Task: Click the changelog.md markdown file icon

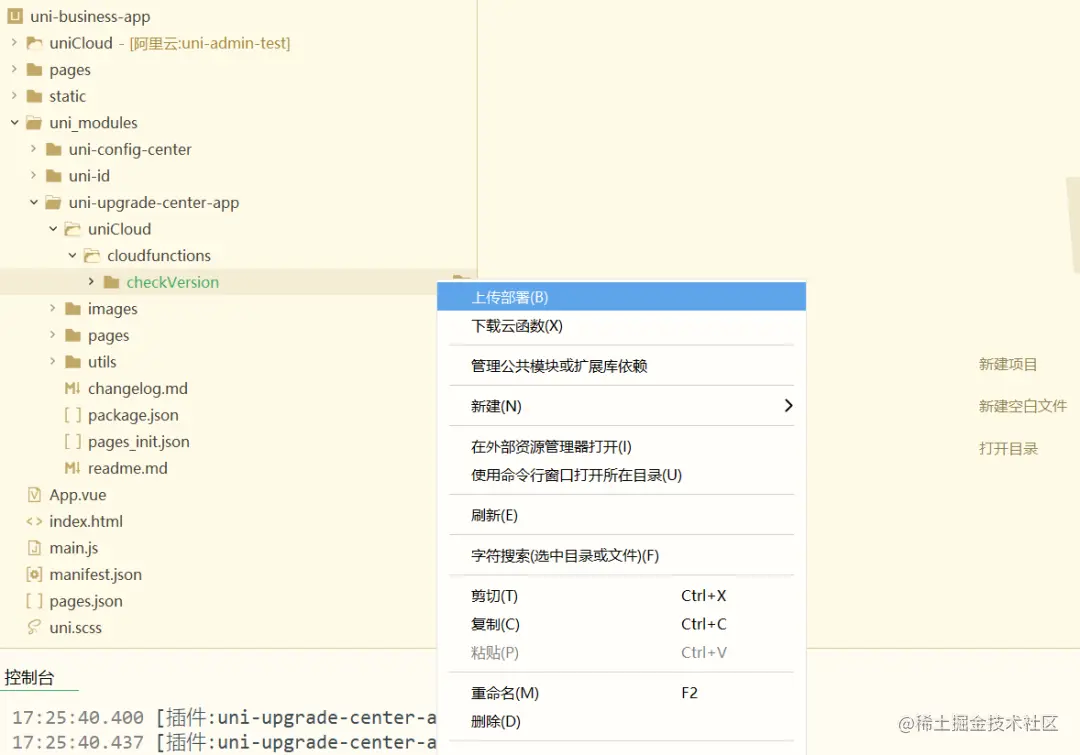Action: click(x=72, y=389)
